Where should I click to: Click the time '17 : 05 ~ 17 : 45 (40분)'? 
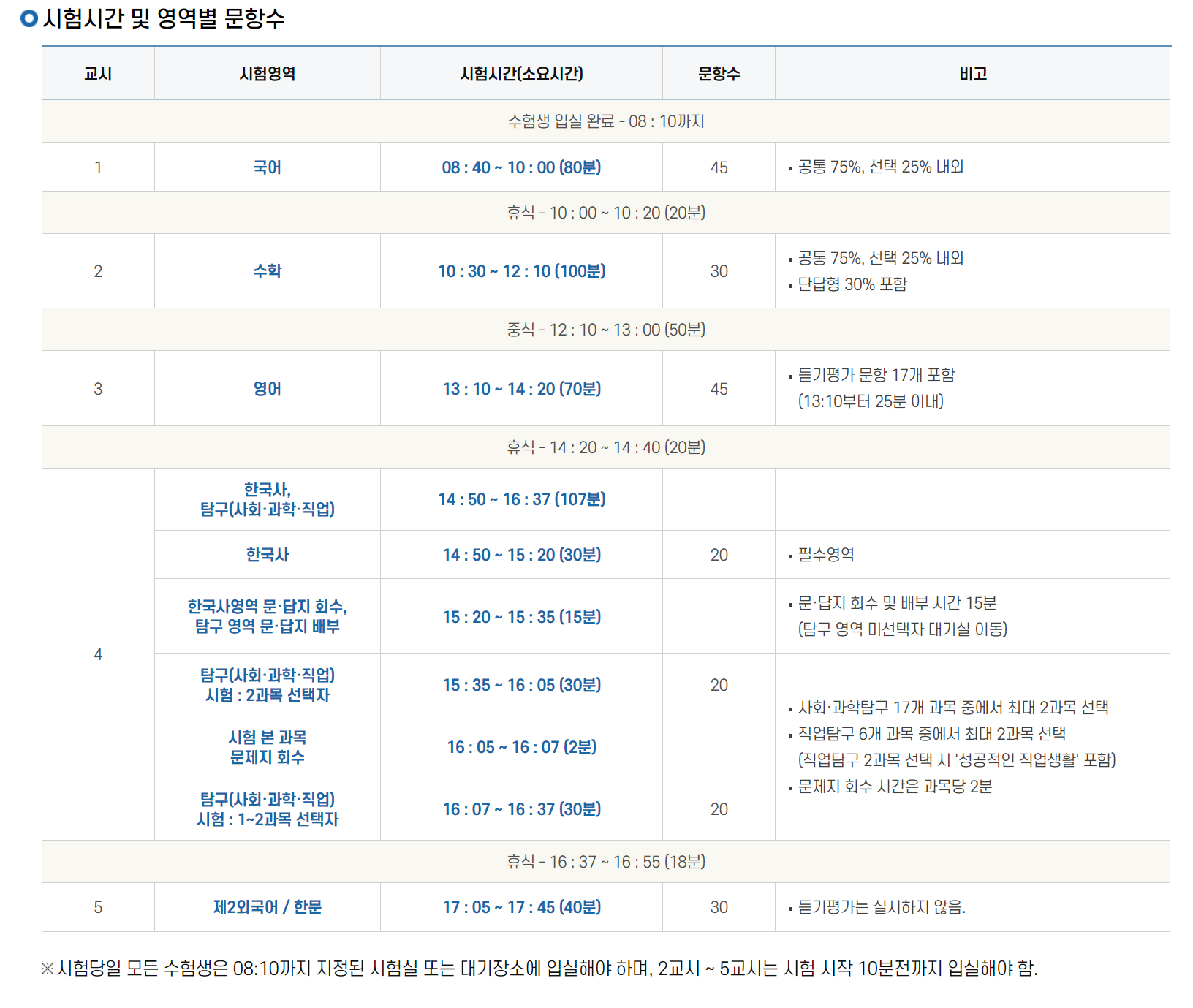point(521,907)
